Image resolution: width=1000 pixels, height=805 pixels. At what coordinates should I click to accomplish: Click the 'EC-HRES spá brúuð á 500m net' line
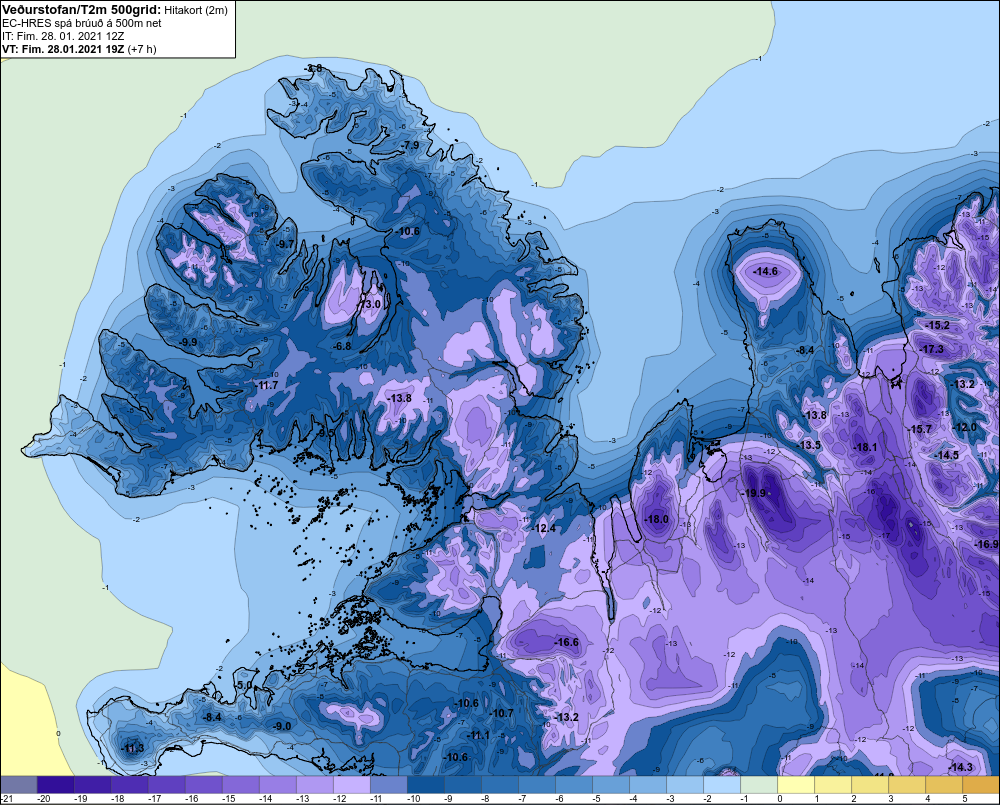[x=82, y=23]
